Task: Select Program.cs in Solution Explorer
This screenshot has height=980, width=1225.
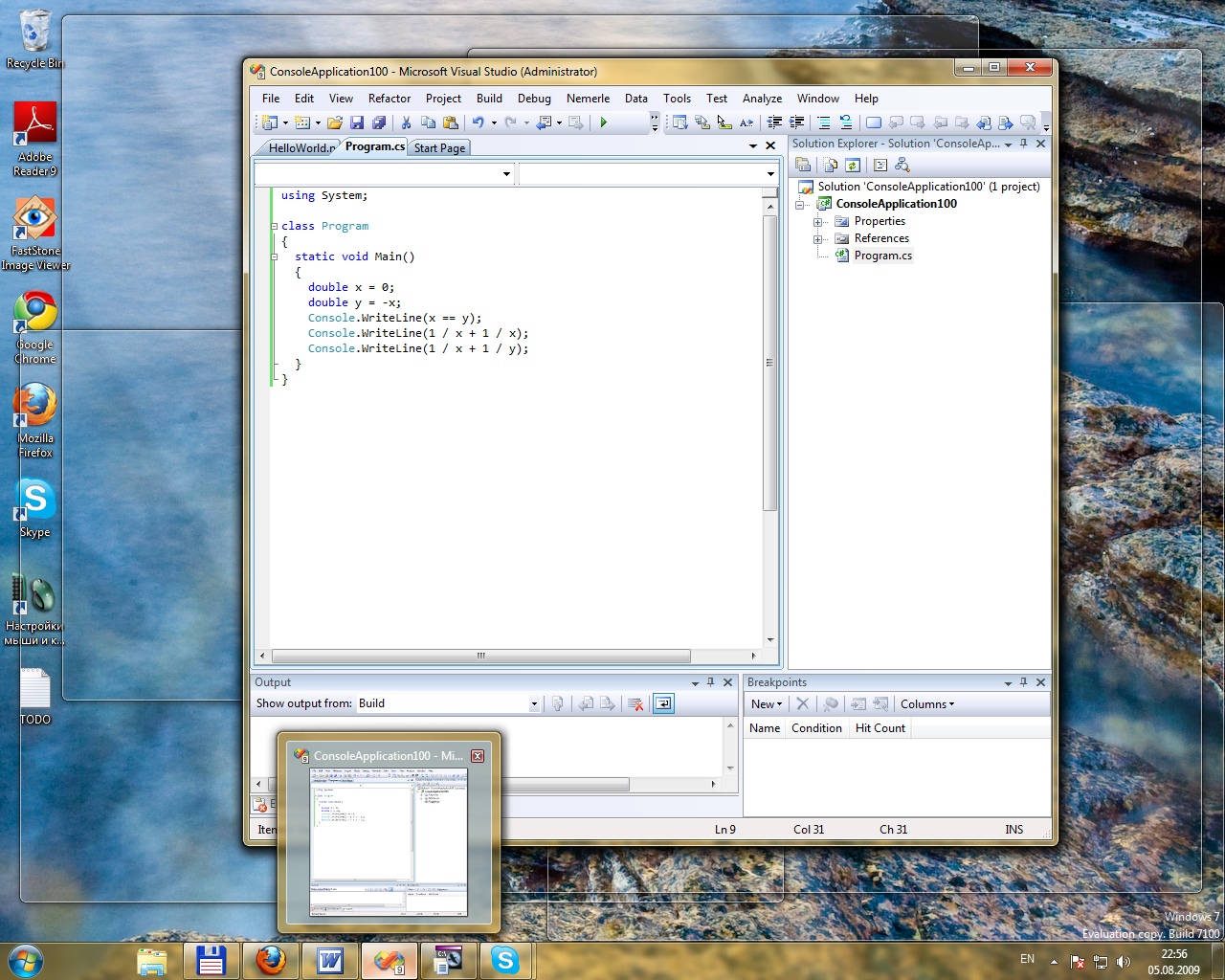Action: coord(882,256)
